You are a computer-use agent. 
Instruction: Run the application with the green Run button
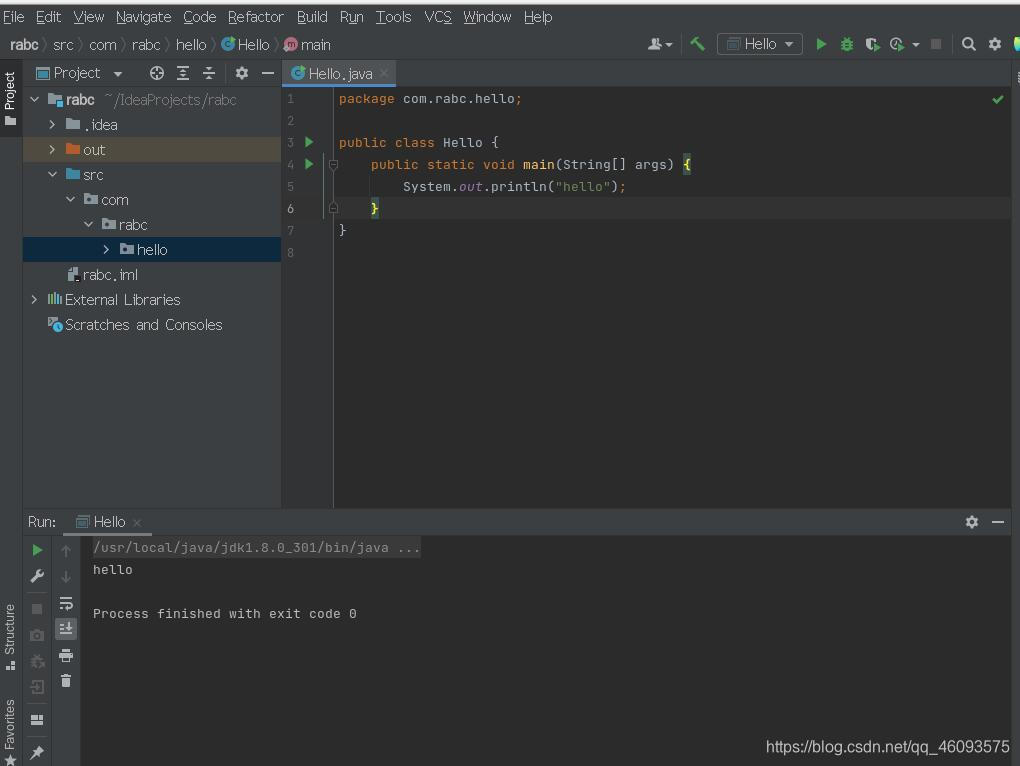(x=820, y=44)
